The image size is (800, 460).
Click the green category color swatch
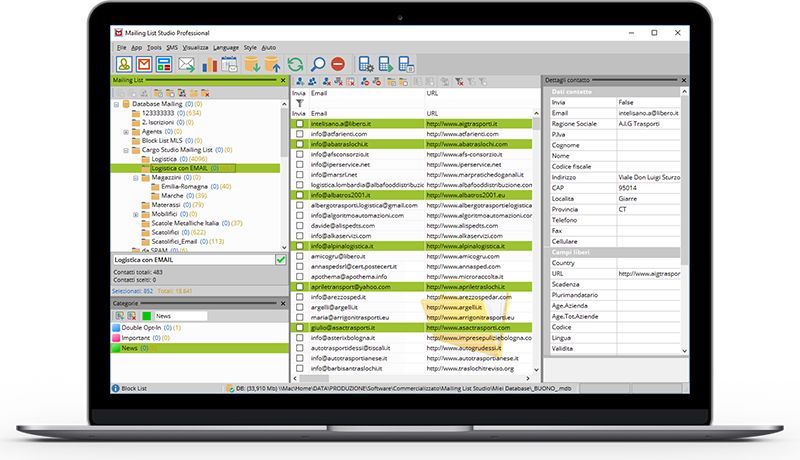pyautogui.click(x=145, y=316)
